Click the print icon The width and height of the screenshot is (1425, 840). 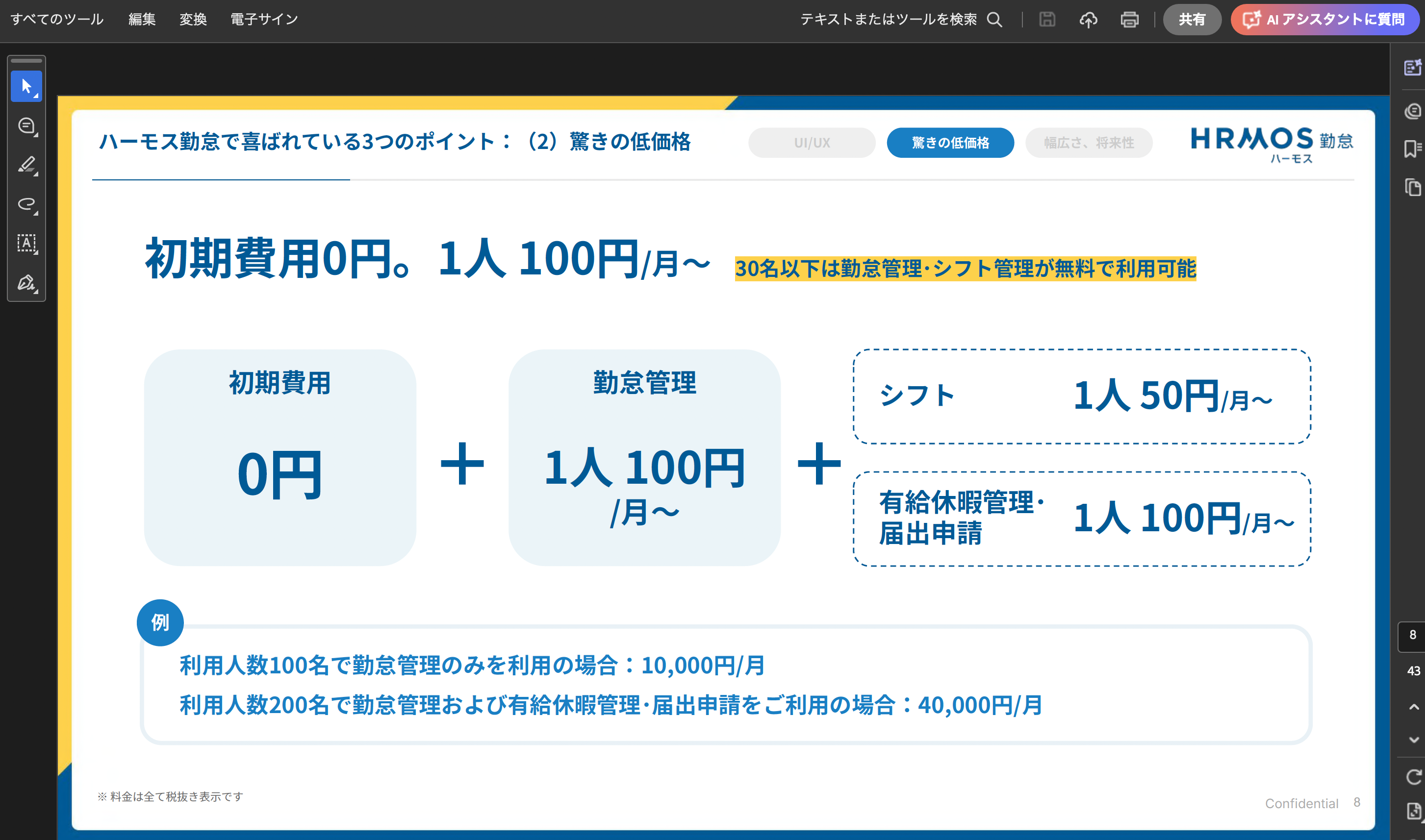1129,20
